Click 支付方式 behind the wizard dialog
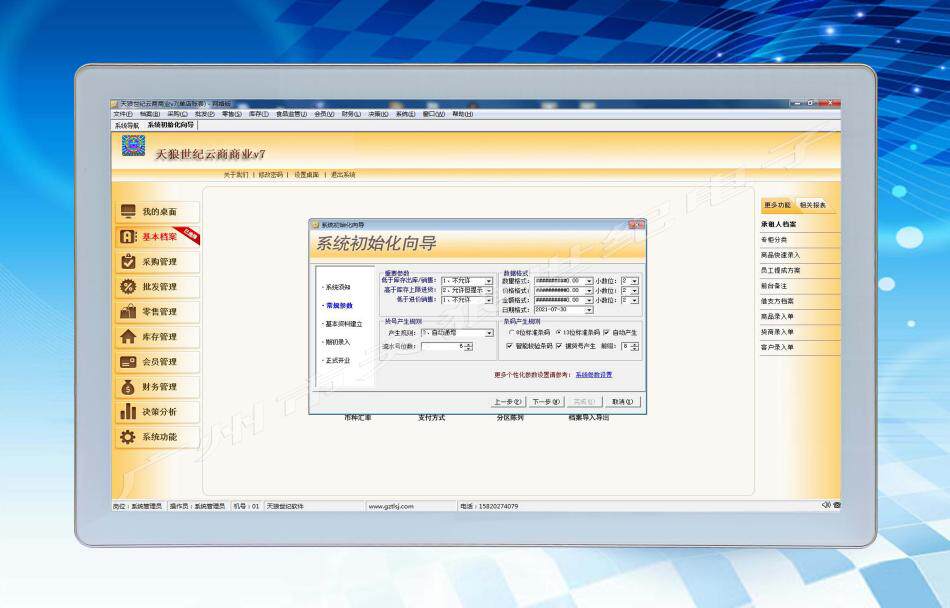 pos(431,418)
